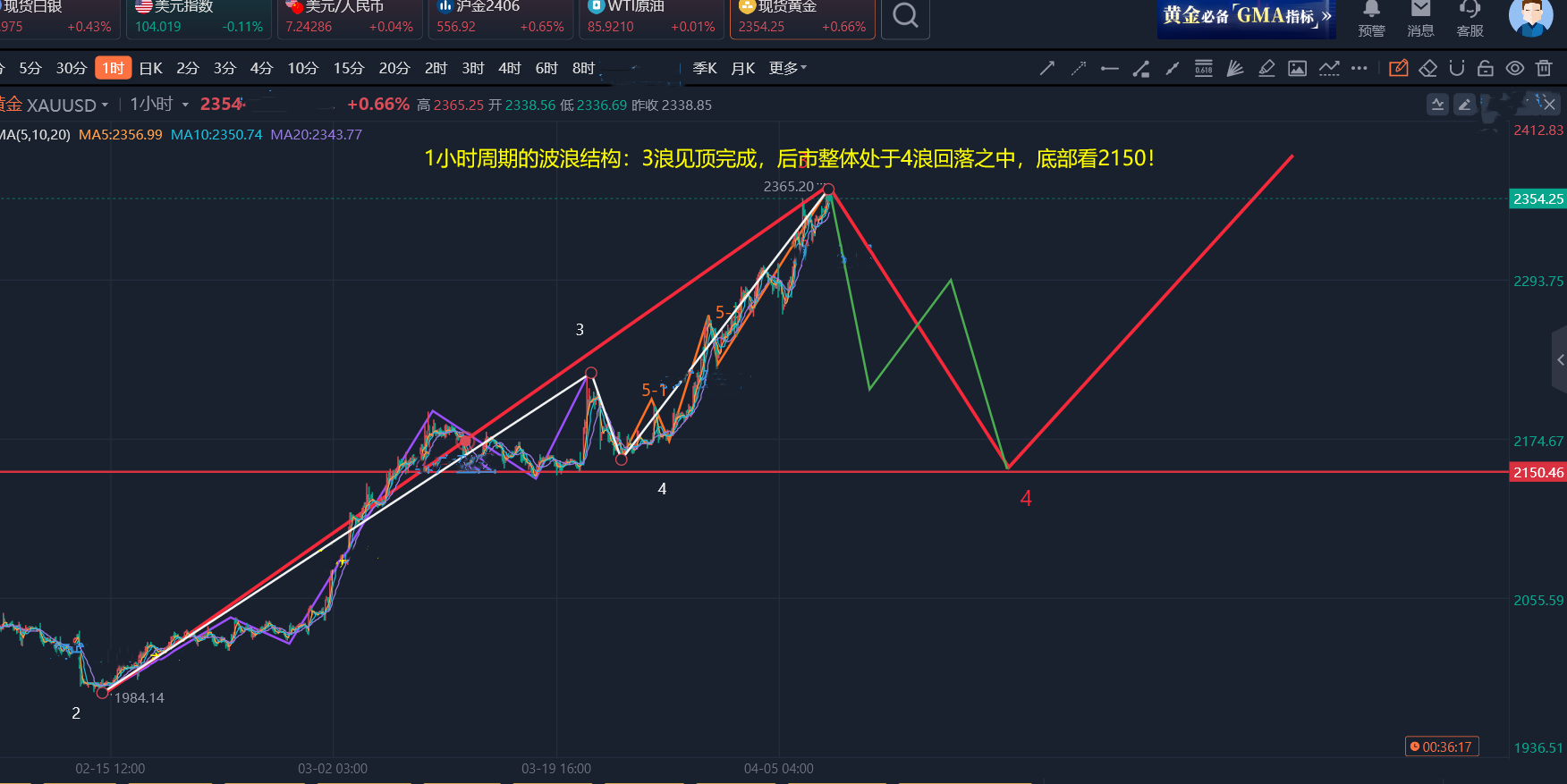The height and width of the screenshot is (784, 1567).
Task: Select the highlighter marker tool
Action: (x=1266, y=68)
